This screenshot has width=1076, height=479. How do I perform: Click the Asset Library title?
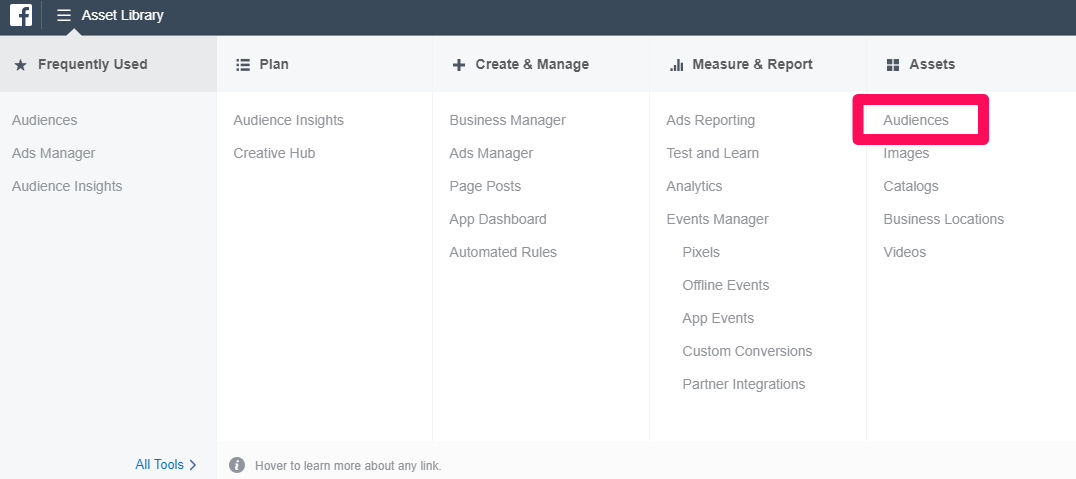[x=123, y=15]
